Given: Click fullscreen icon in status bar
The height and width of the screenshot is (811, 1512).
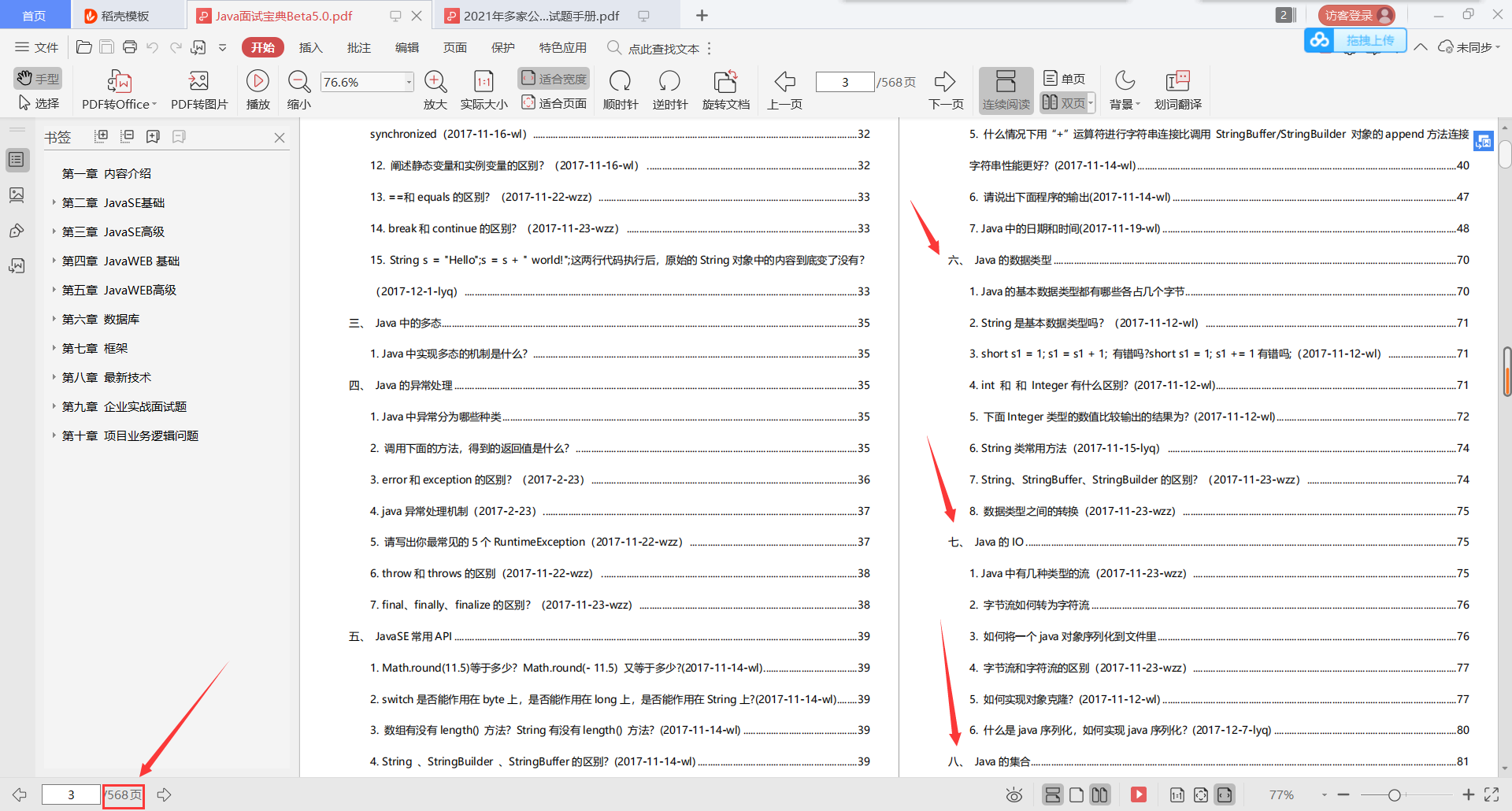Looking at the screenshot, I should [x=1492, y=794].
